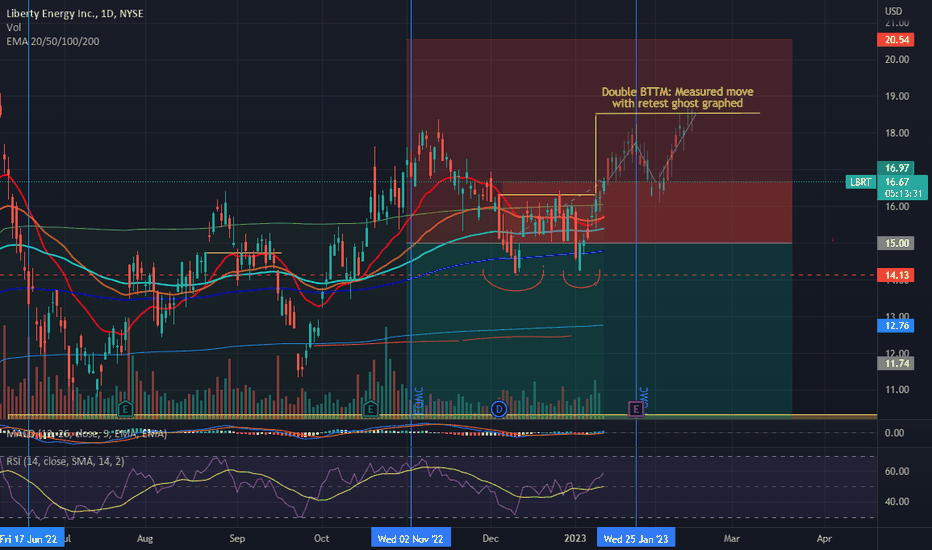Click the purple upcoming earnings E marker
This screenshot has width=932, height=550.
[636, 409]
